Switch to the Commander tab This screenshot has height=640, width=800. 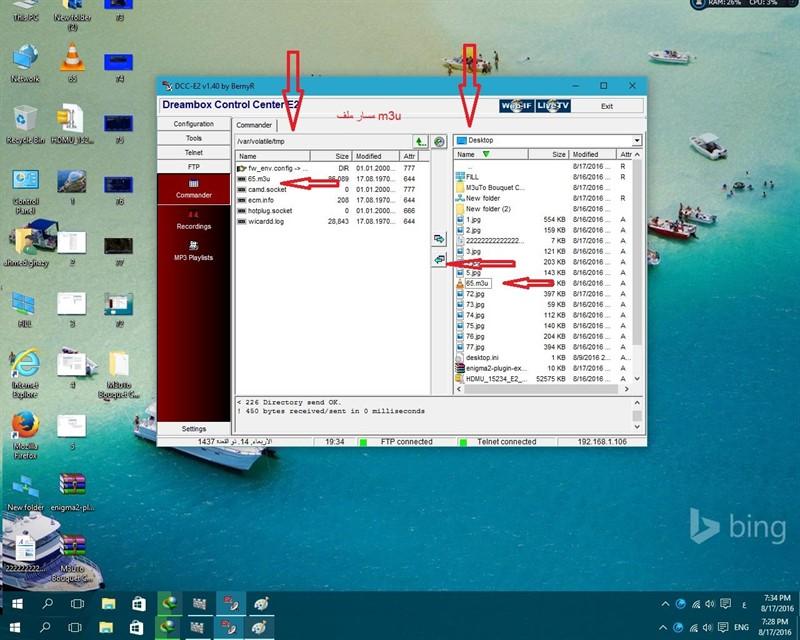tap(254, 125)
